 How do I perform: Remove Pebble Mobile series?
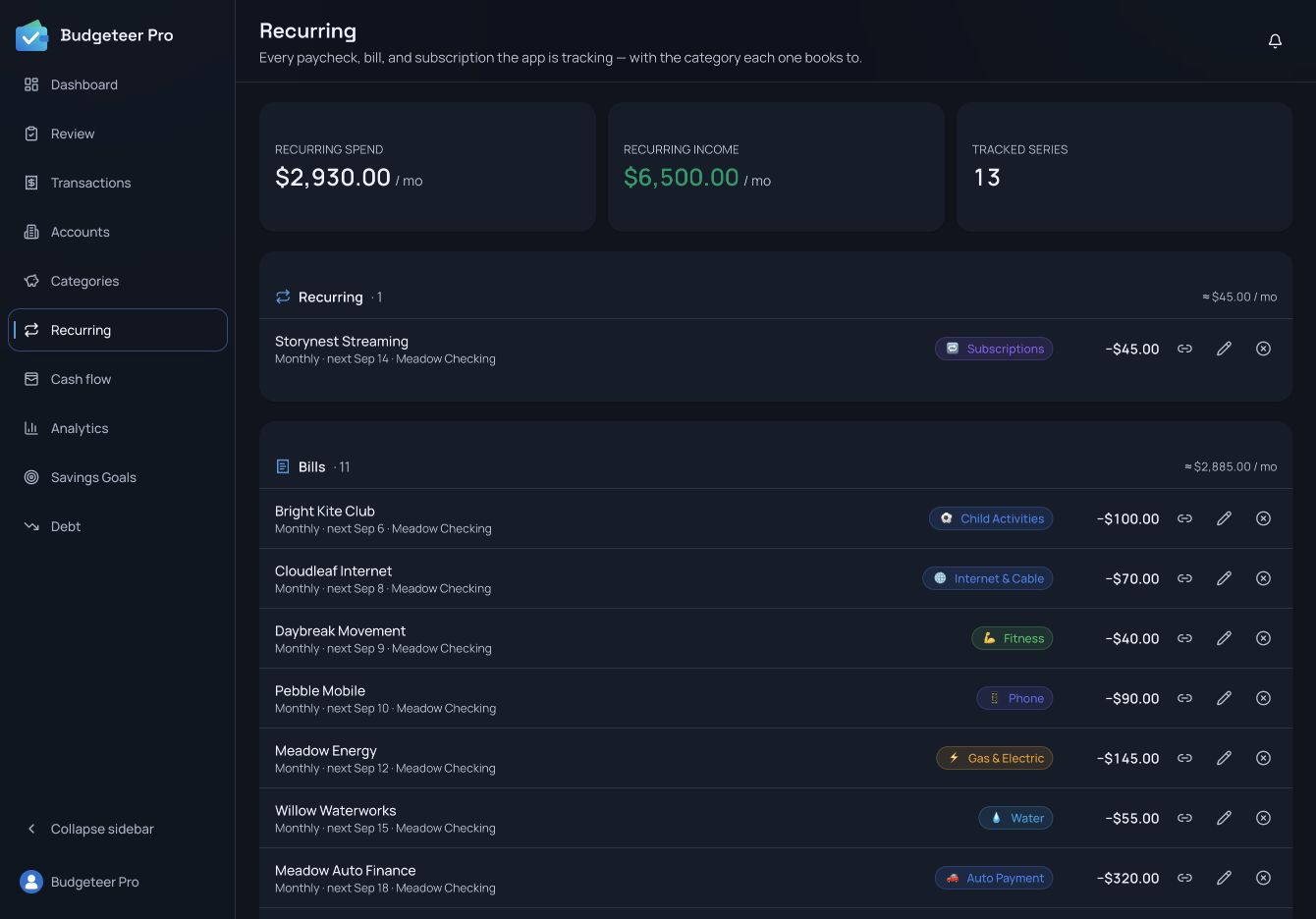1264,698
